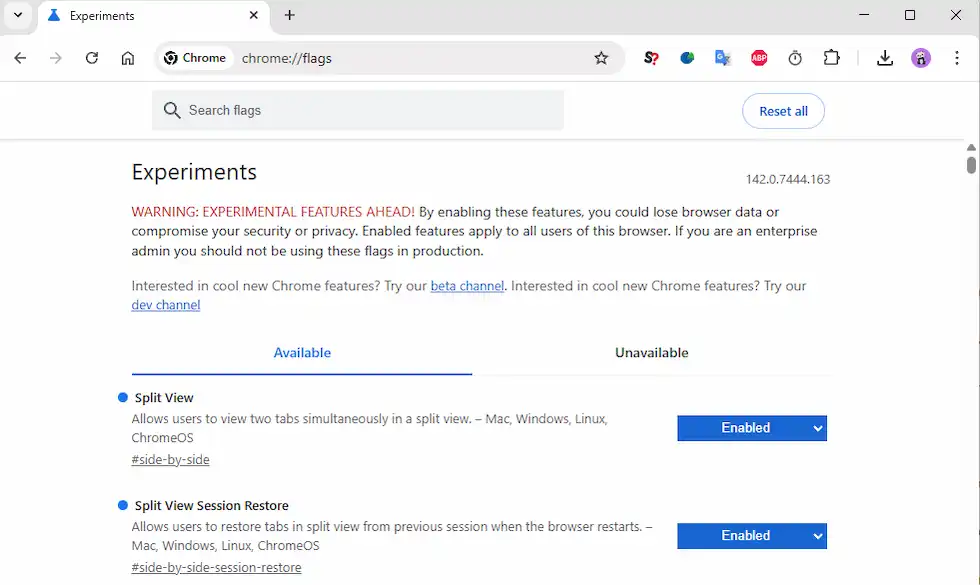The width and height of the screenshot is (980, 585).
Task: Open the Adblock Plus extension
Action: (x=759, y=58)
